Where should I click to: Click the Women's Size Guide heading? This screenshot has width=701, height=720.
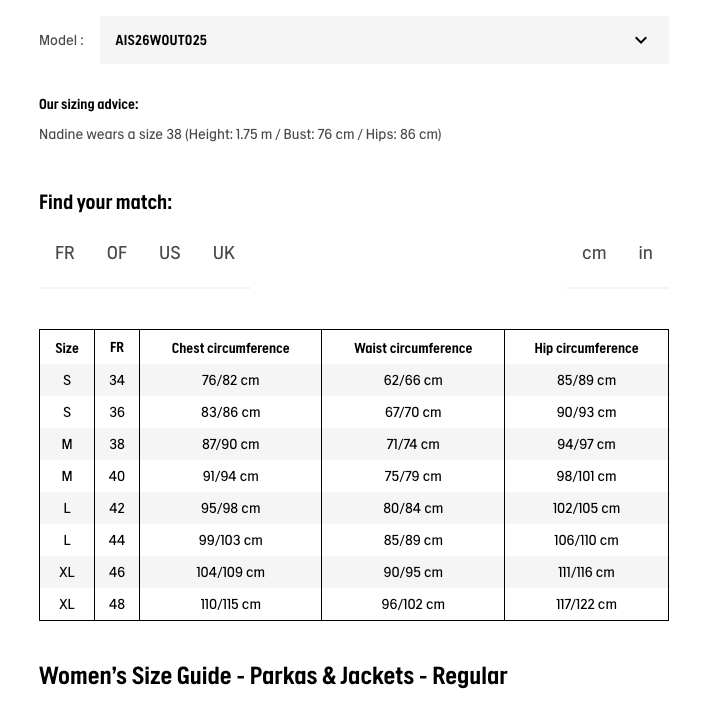(273, 676)
